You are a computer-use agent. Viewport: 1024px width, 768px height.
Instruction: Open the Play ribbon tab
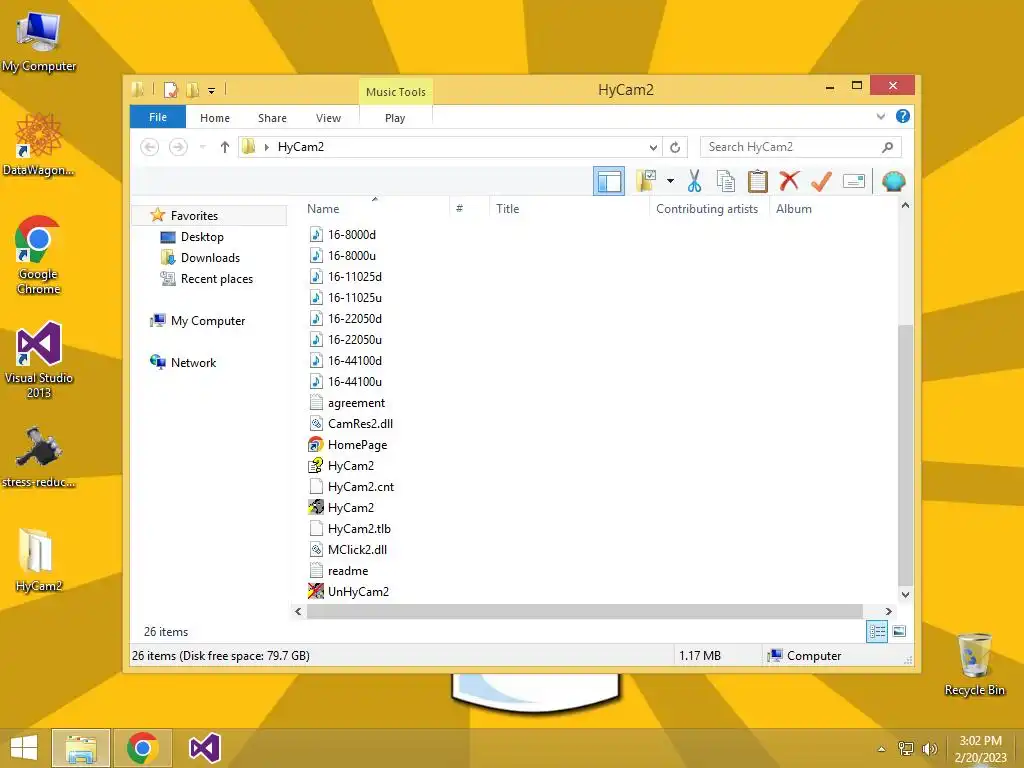pyautogui.click(x=395, y=118)
